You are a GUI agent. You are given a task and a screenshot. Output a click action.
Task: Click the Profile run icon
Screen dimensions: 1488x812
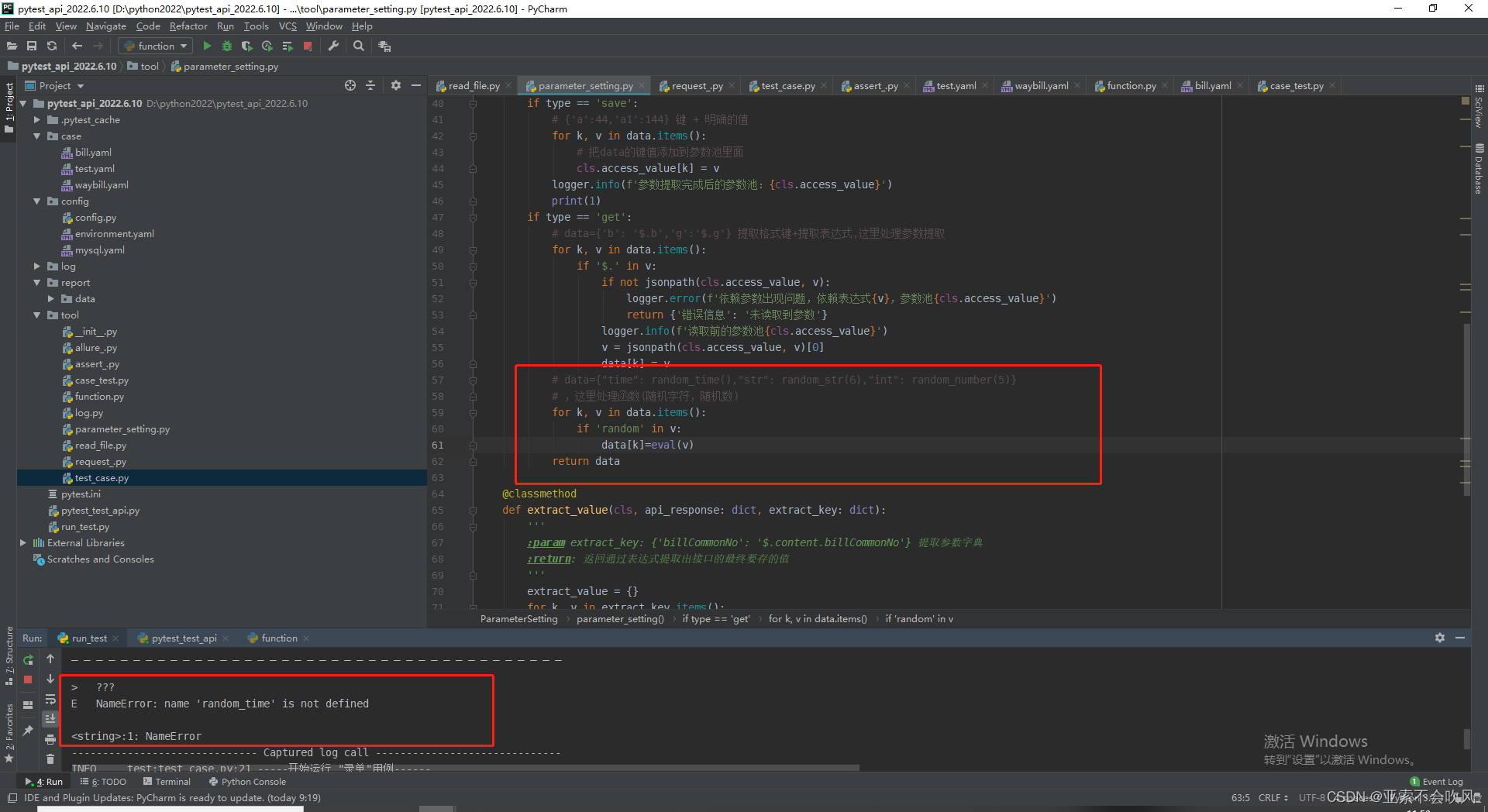point(267,46)
